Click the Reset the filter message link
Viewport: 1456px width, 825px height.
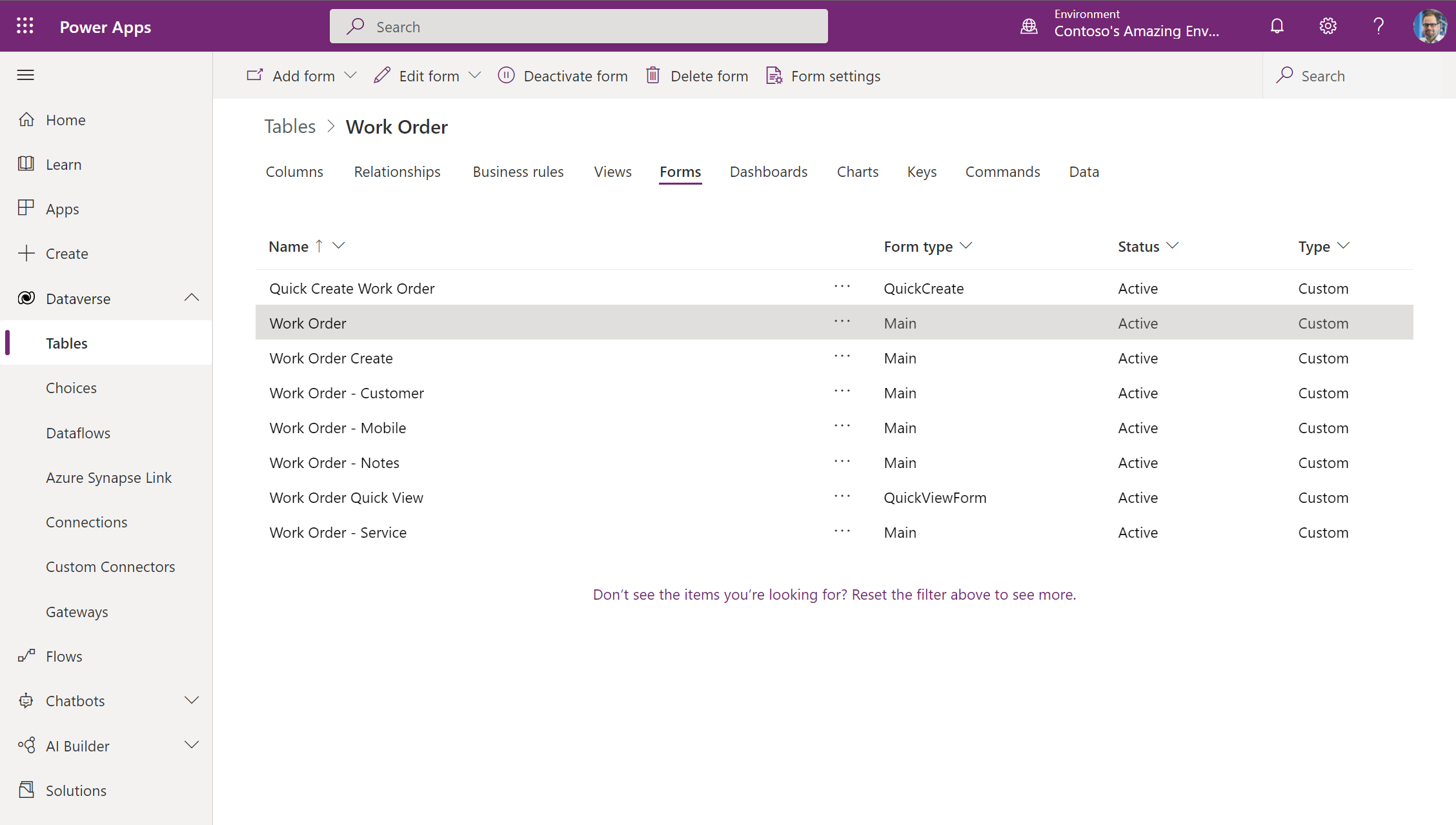[834, 595]
